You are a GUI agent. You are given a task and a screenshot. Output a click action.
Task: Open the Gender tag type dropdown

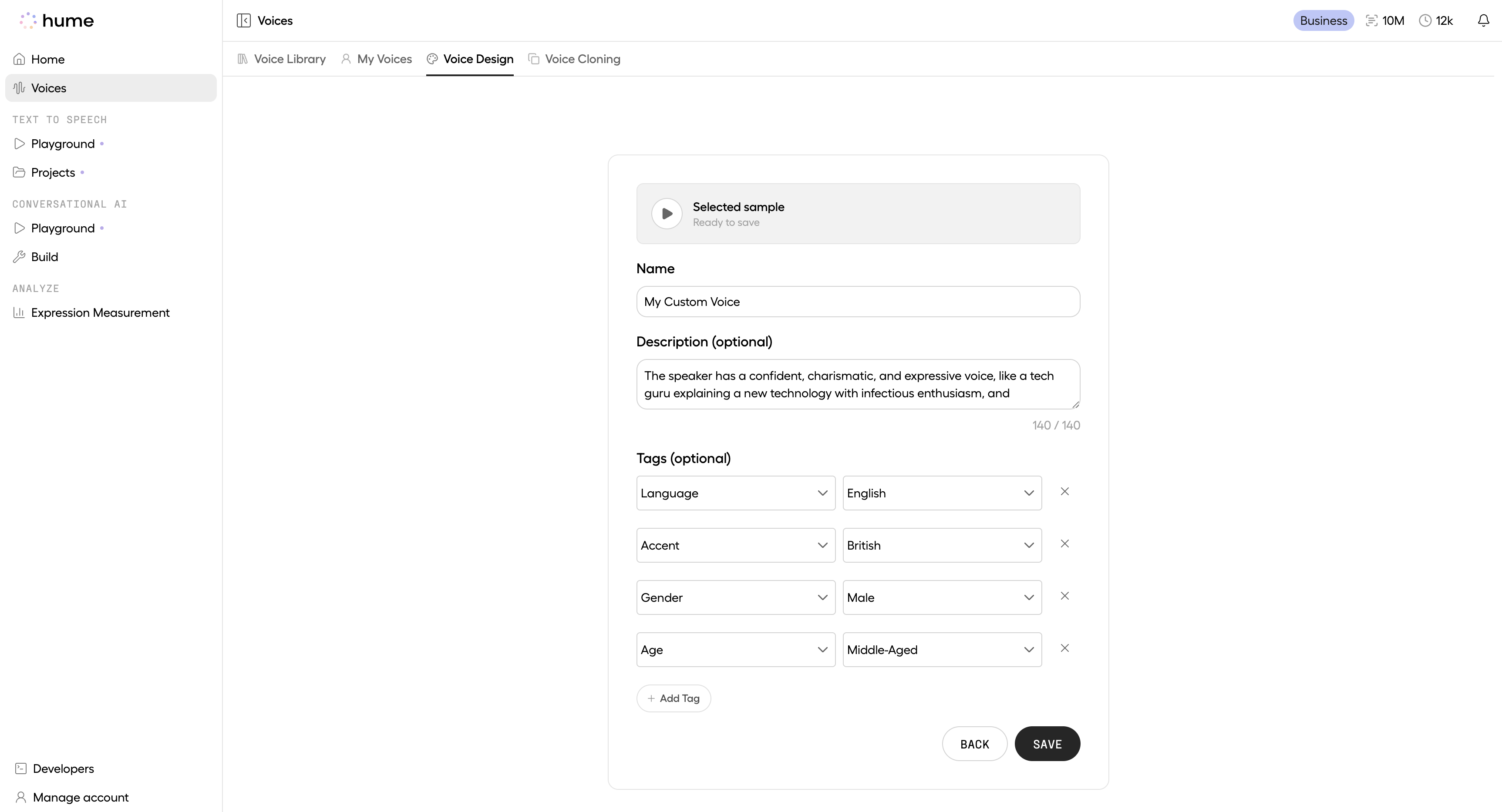(x=735, y=597)
